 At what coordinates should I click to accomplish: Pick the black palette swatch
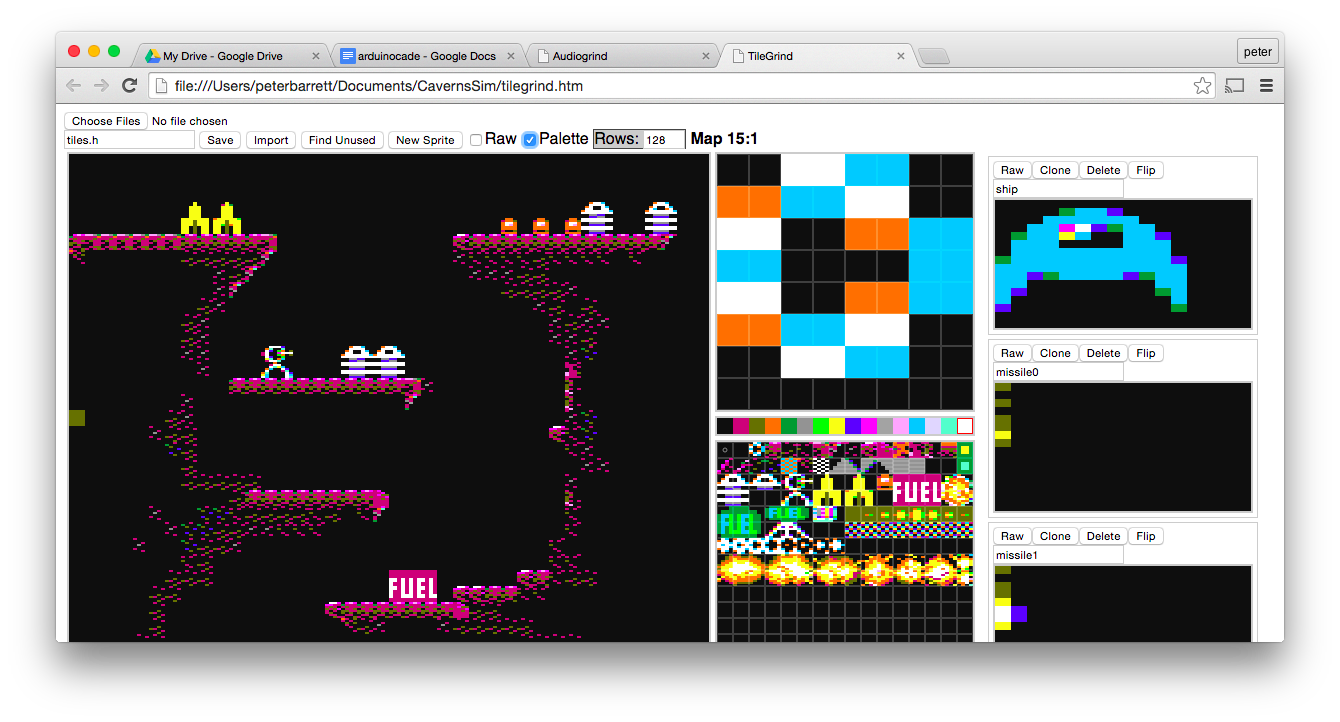(725, 426)
